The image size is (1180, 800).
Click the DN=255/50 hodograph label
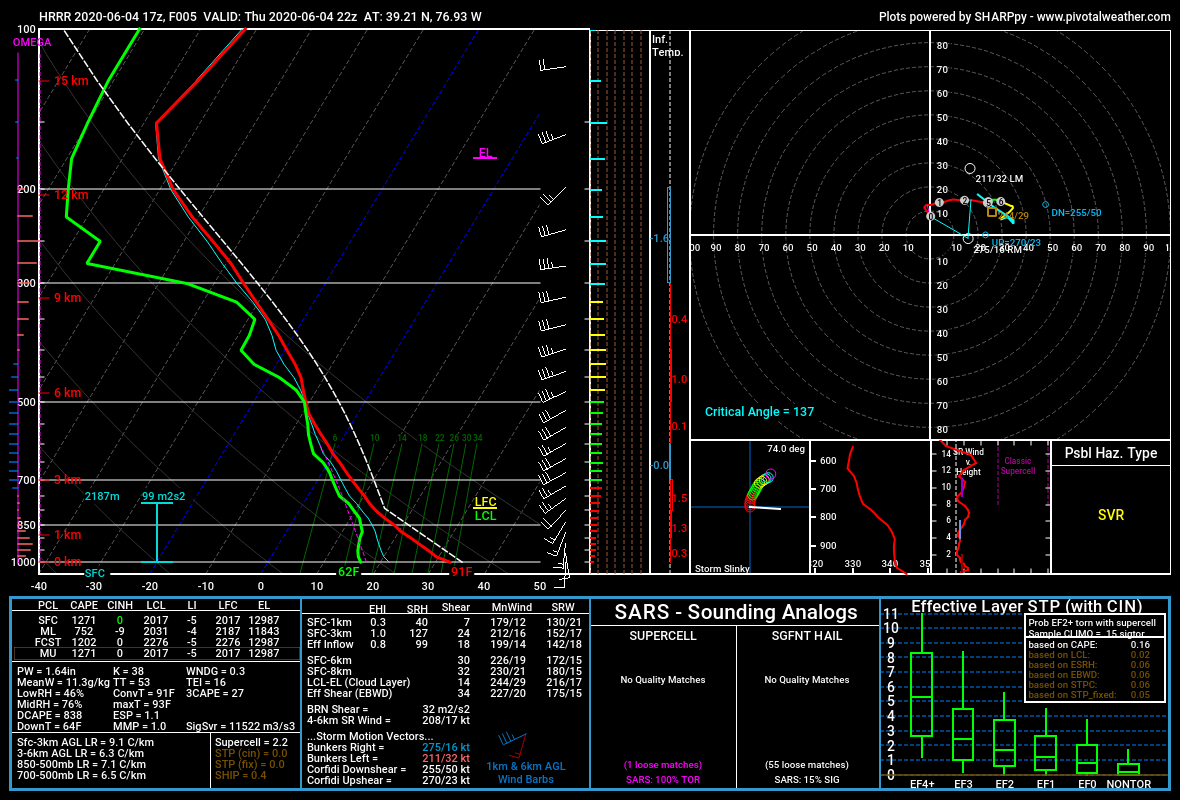tap(1076, 213)
